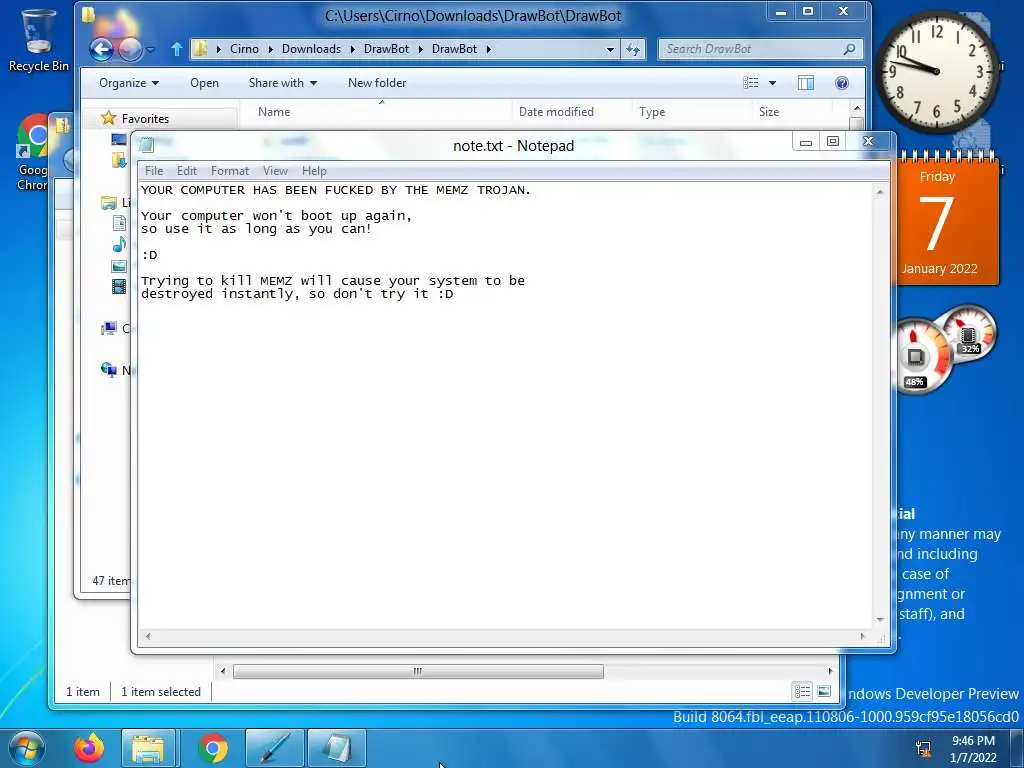
Task: Sort by the Date modified column
Action: click(x=572, y=112)
